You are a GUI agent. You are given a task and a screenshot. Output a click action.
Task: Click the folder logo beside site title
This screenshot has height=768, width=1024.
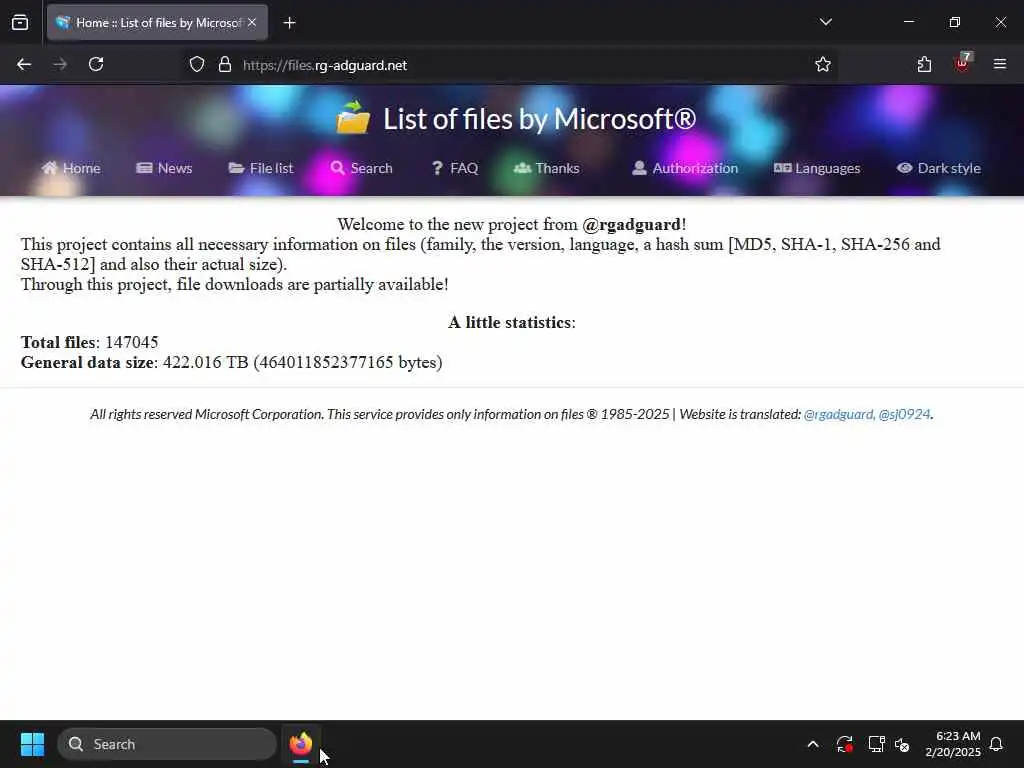[353, 118]
